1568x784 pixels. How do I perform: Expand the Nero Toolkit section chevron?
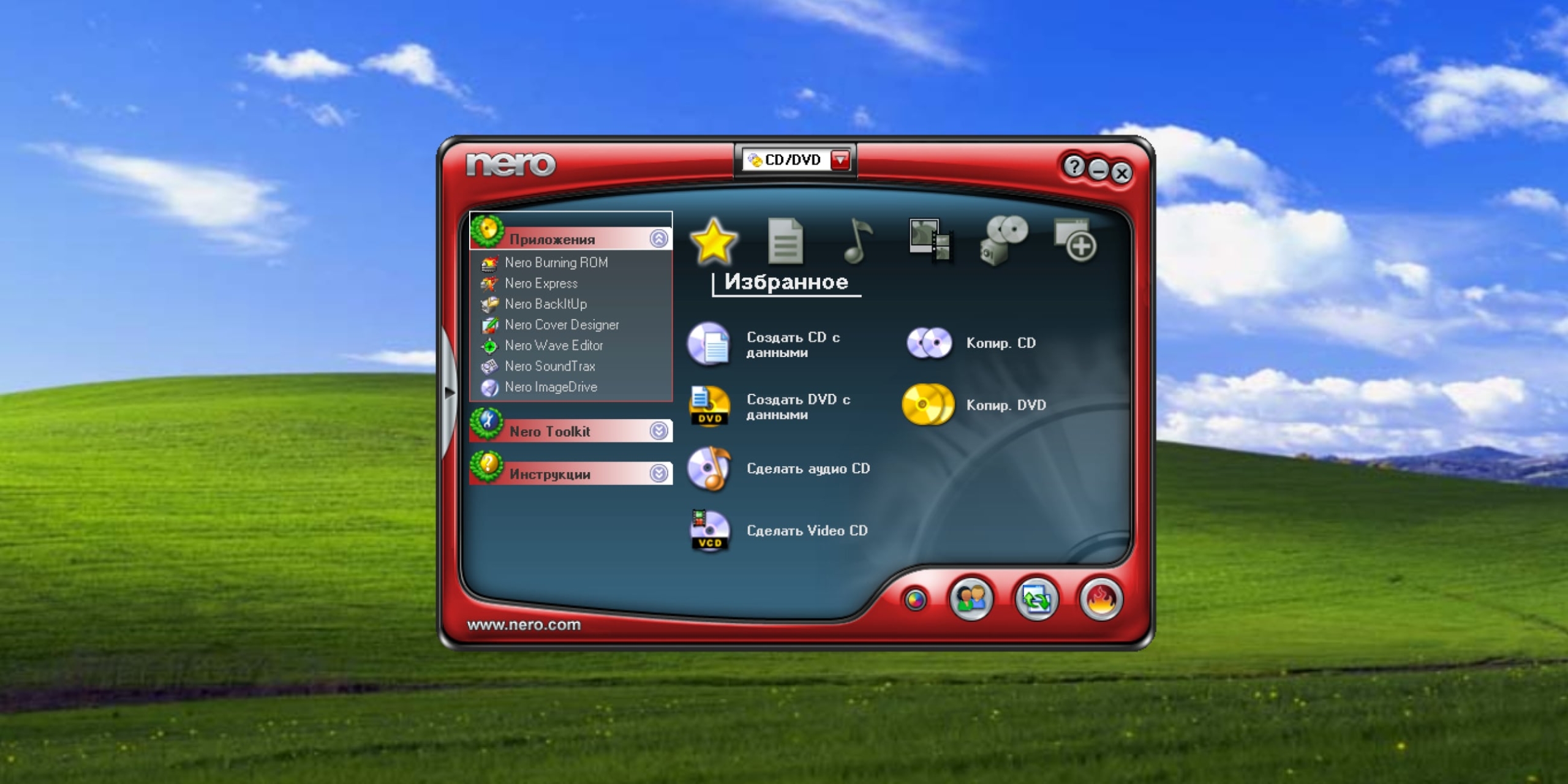point(659,431)
